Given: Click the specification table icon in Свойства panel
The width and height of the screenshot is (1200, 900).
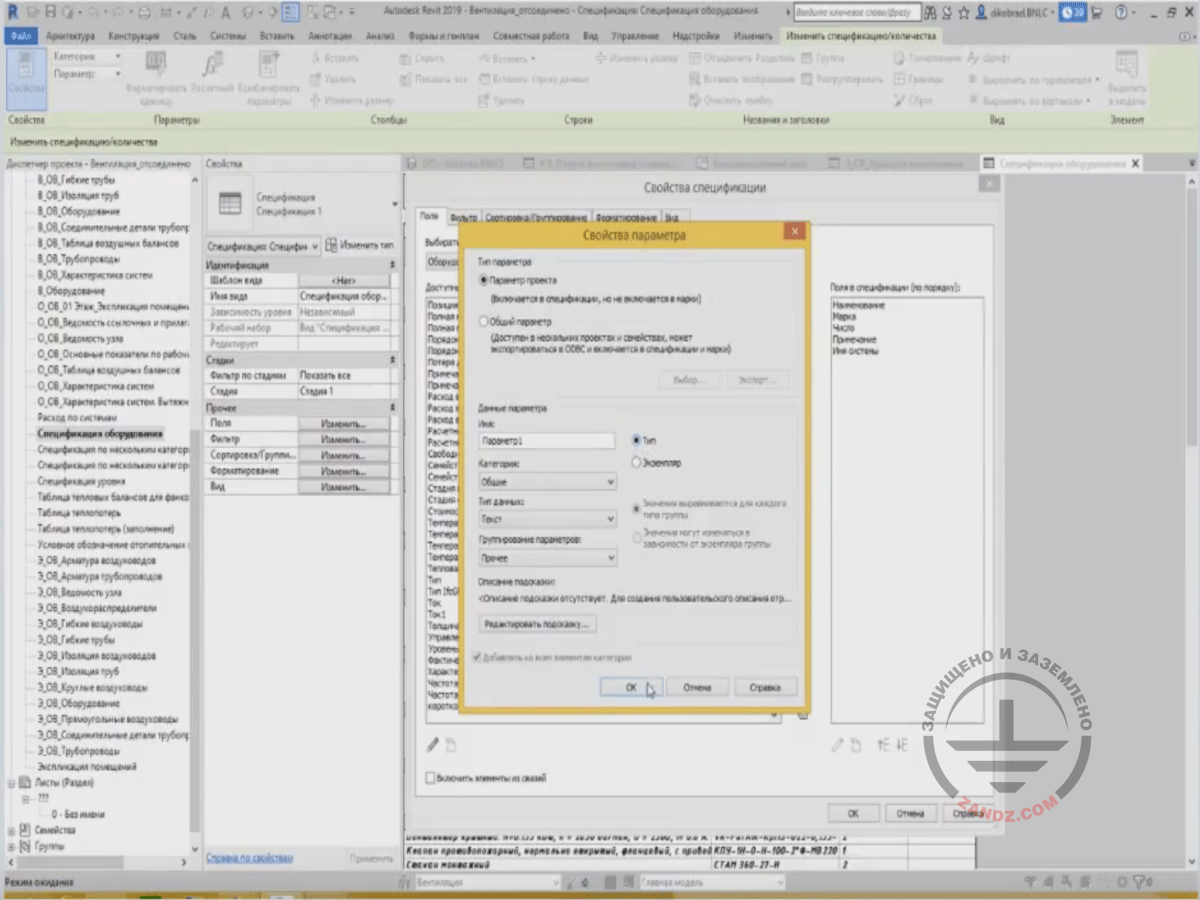Looking at the screenshot, I should point(230,204).
